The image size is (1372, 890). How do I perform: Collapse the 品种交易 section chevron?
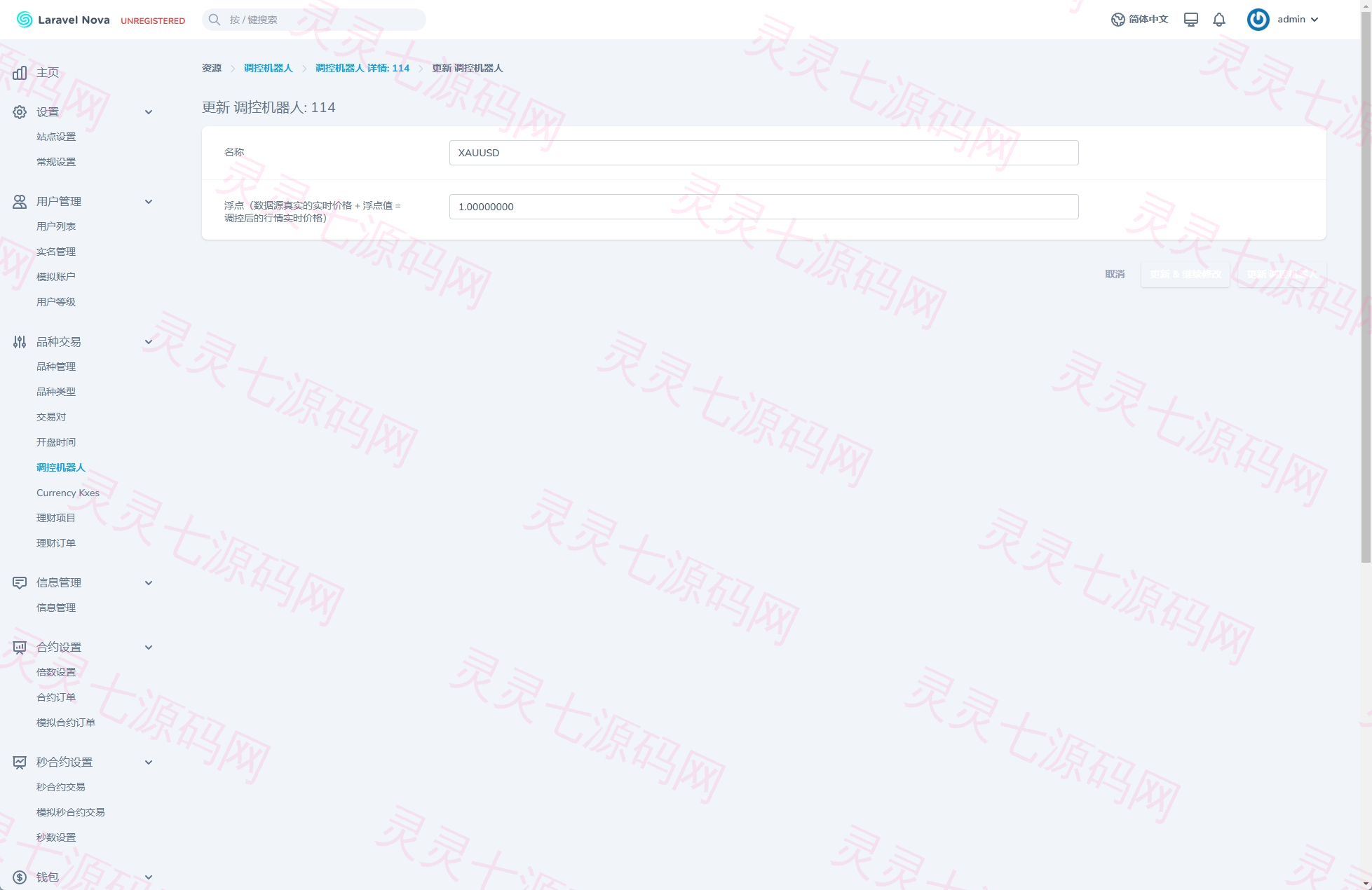(x=149, y=342)
